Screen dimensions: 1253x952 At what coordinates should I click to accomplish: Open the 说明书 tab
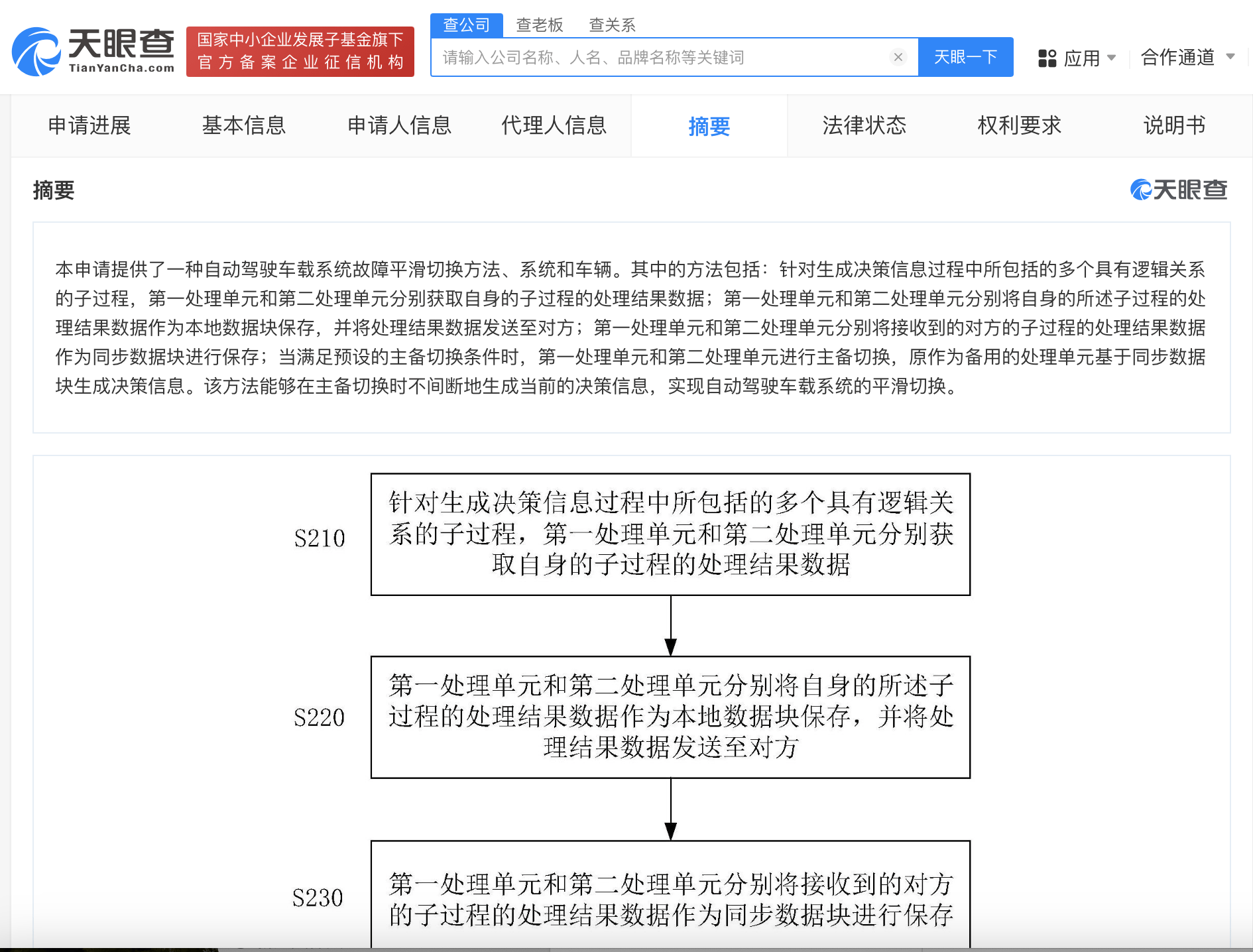(x=1175, y=125)
